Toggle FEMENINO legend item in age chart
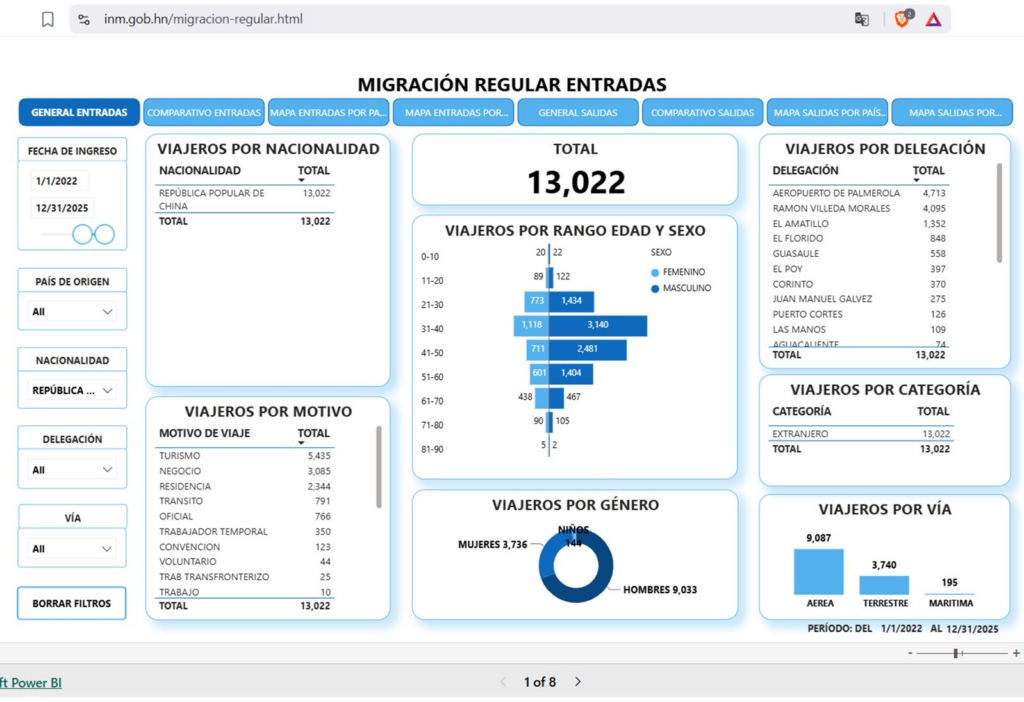 tap(678, 272)
